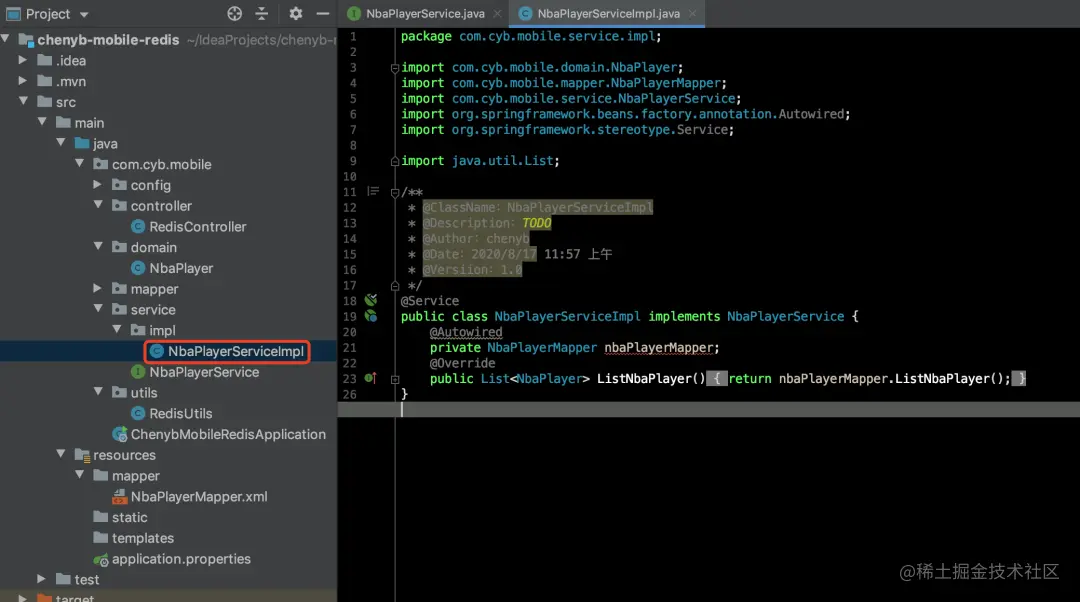Viewport: 1080px width, 602px height.
Task: Click the locate/select opened file target icon
Action: 234,13
